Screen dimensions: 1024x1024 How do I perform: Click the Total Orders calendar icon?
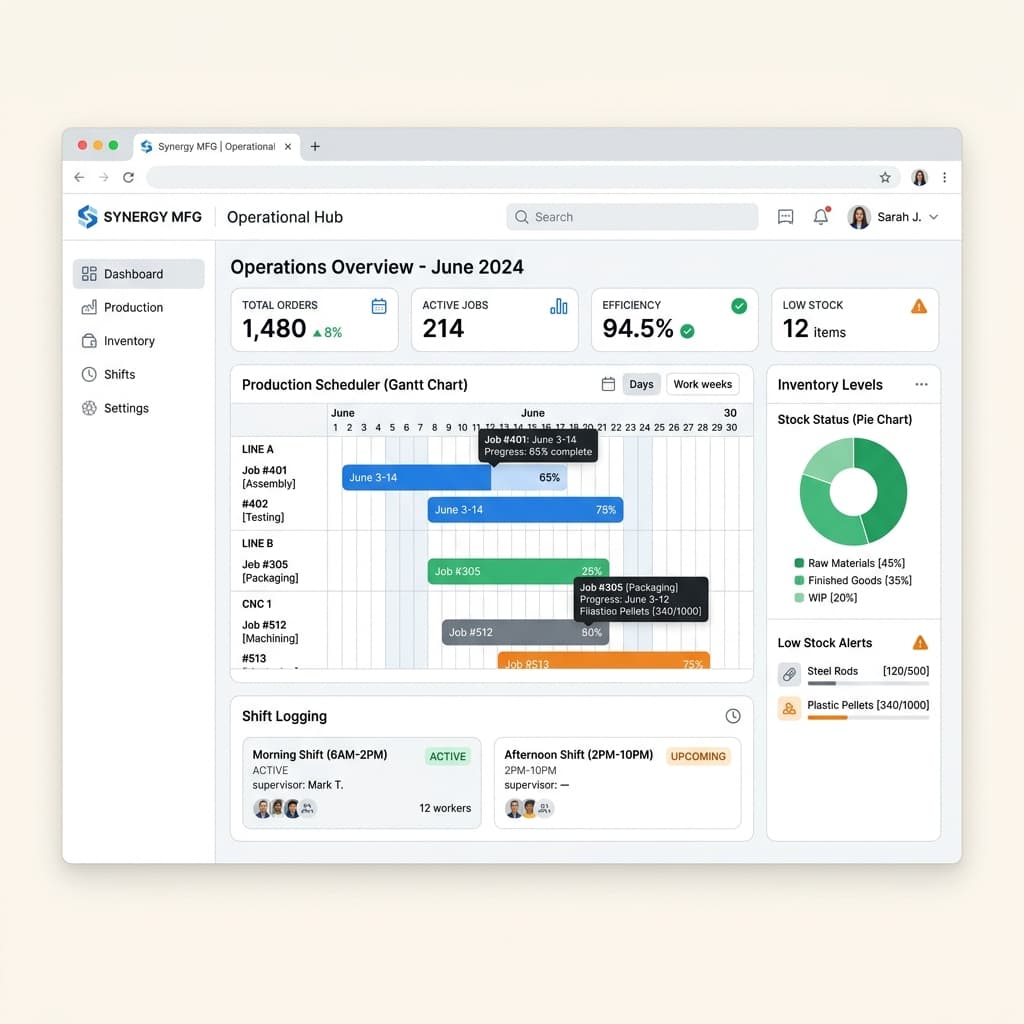click(379, 306)
